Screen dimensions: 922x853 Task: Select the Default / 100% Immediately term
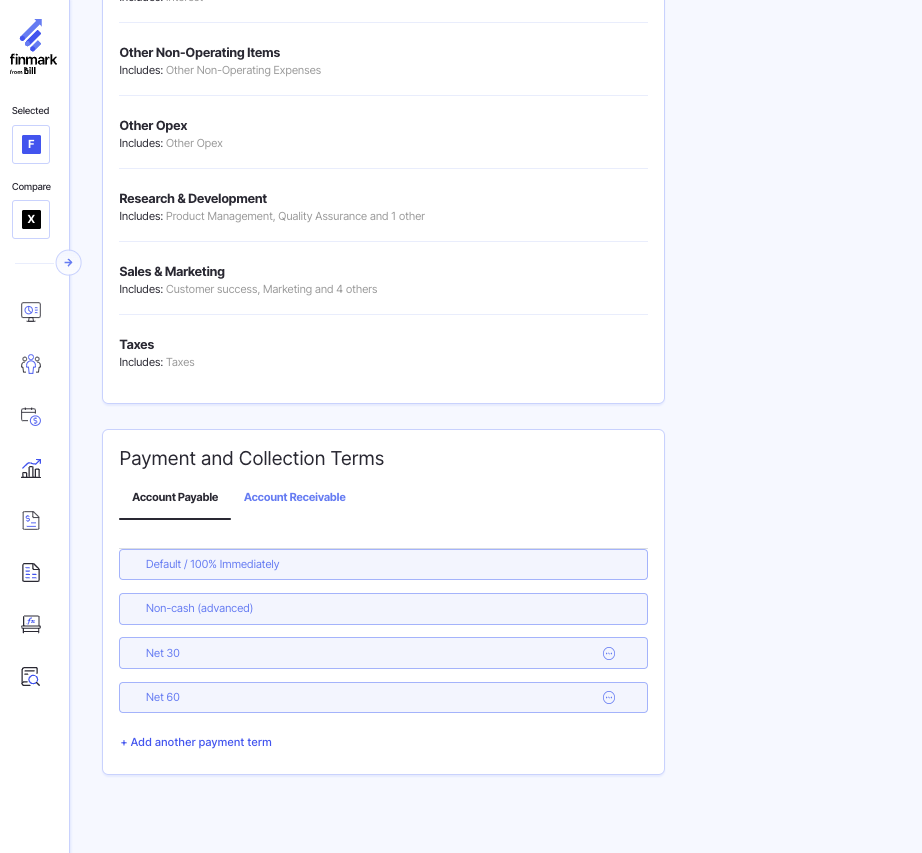pos(383,564)
